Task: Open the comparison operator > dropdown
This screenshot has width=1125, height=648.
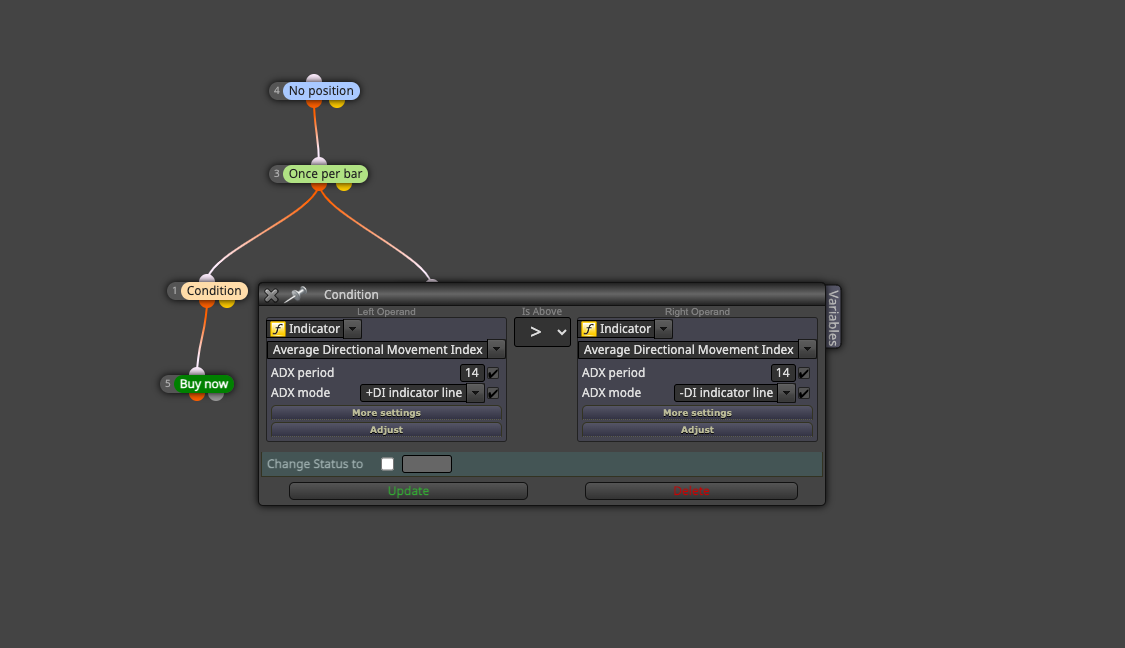Action: click(x=542, y=332)
